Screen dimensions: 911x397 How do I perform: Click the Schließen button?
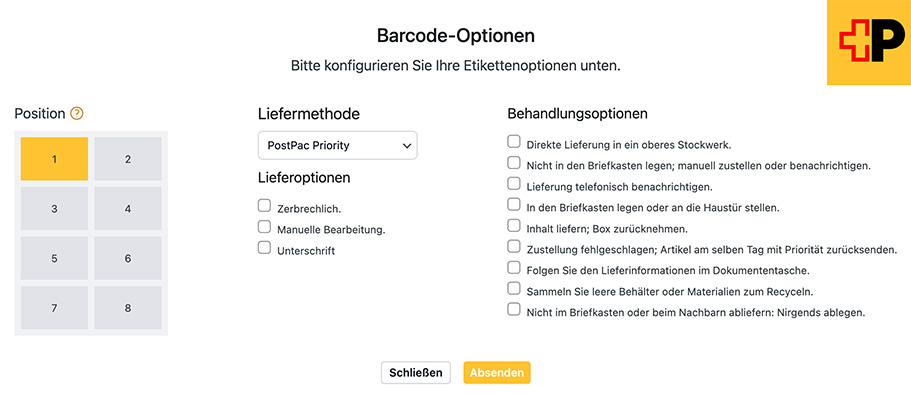pyautogui.click(x=416, y=373)
